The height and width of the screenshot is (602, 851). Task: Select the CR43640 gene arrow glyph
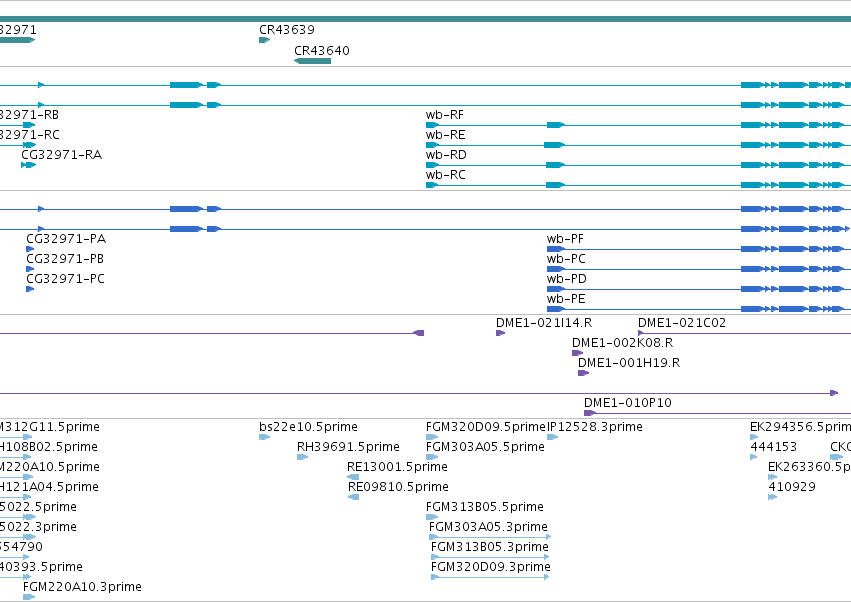313,61
